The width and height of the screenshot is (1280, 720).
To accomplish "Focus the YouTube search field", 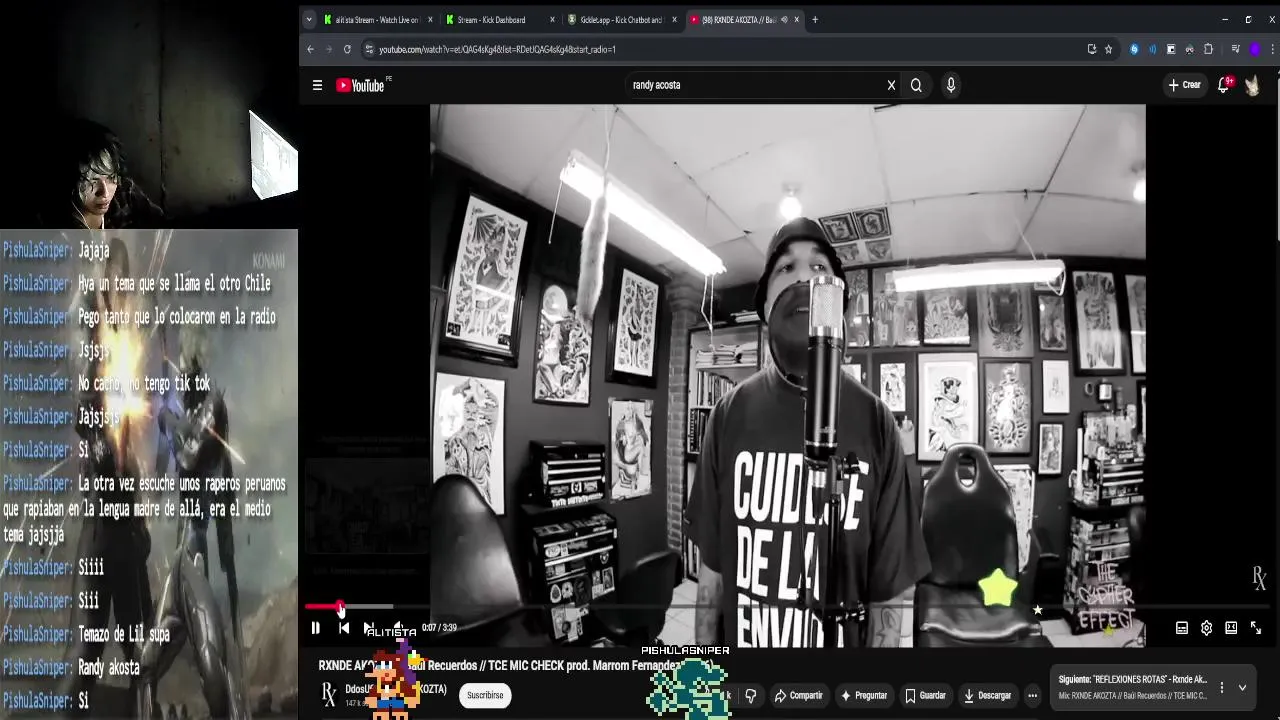I will [755, 85].
